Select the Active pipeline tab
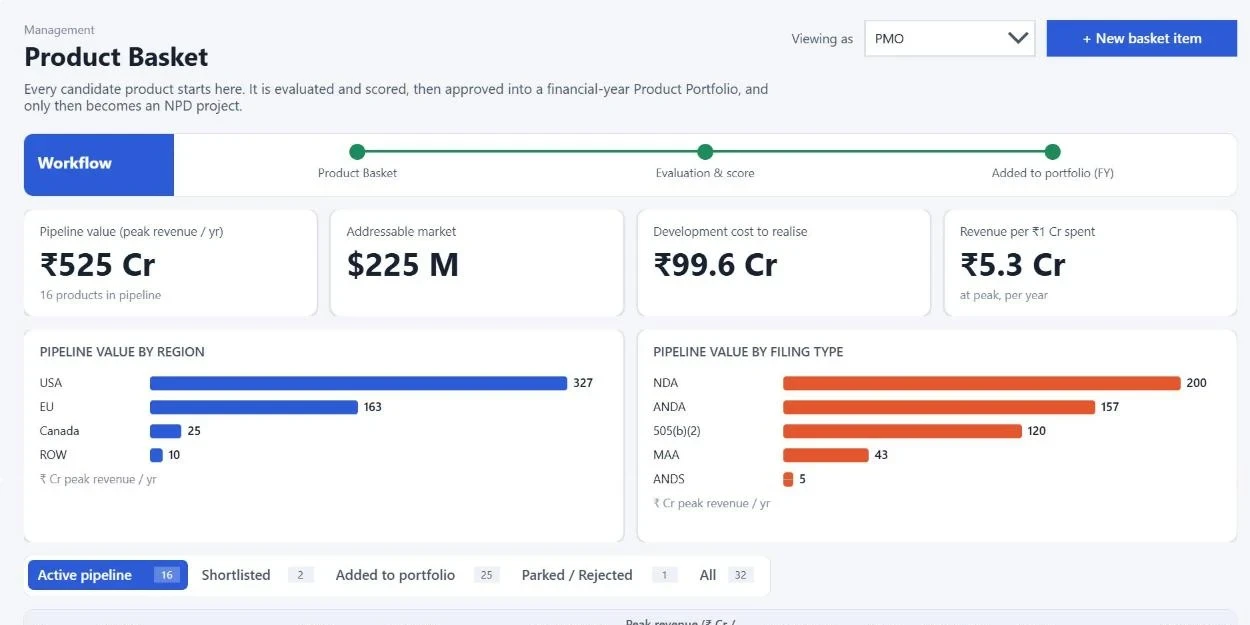The image size is (1250, 625). [x=108, y=575]
